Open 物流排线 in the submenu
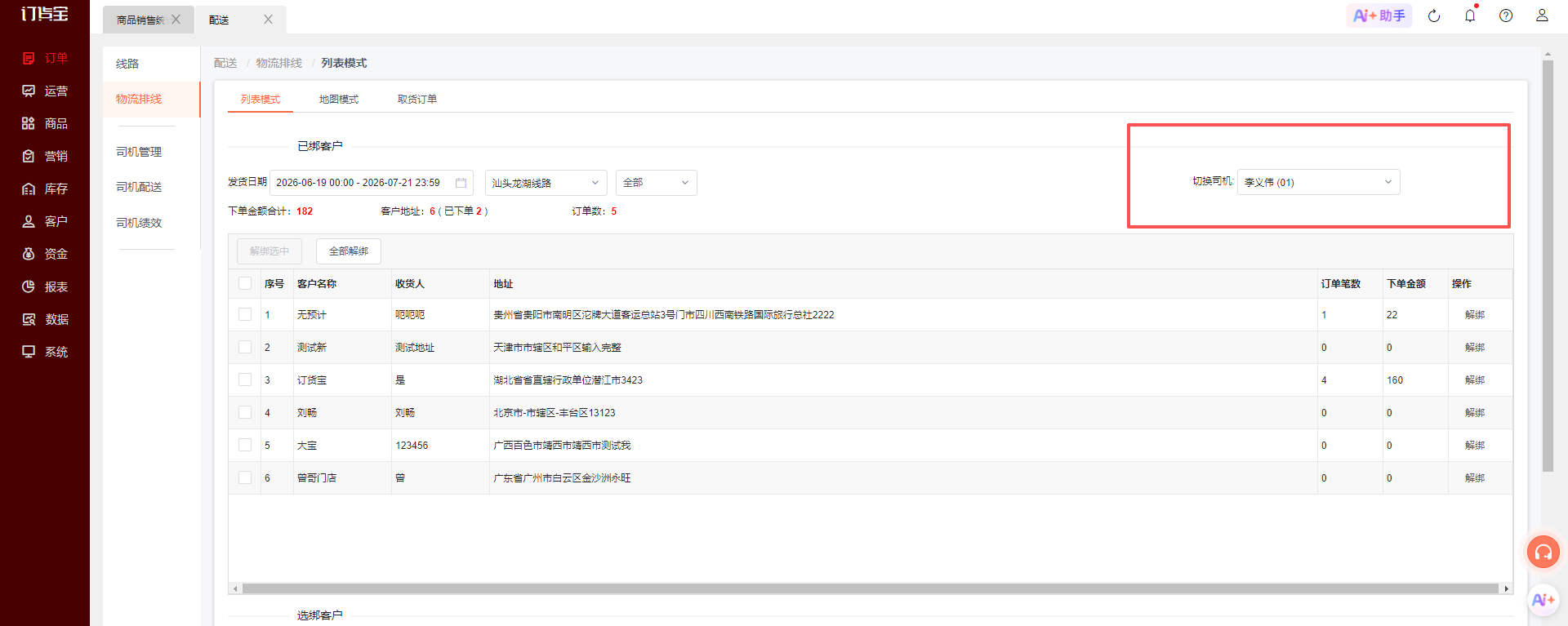 151,99
